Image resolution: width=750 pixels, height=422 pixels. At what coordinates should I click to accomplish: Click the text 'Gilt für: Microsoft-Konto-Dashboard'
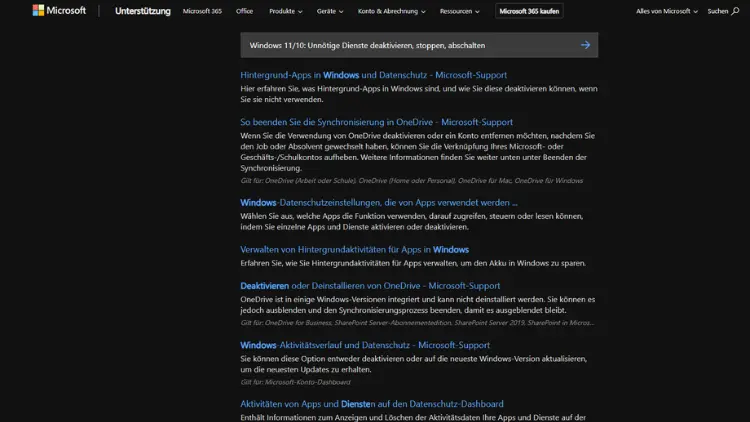click(296, 382)
